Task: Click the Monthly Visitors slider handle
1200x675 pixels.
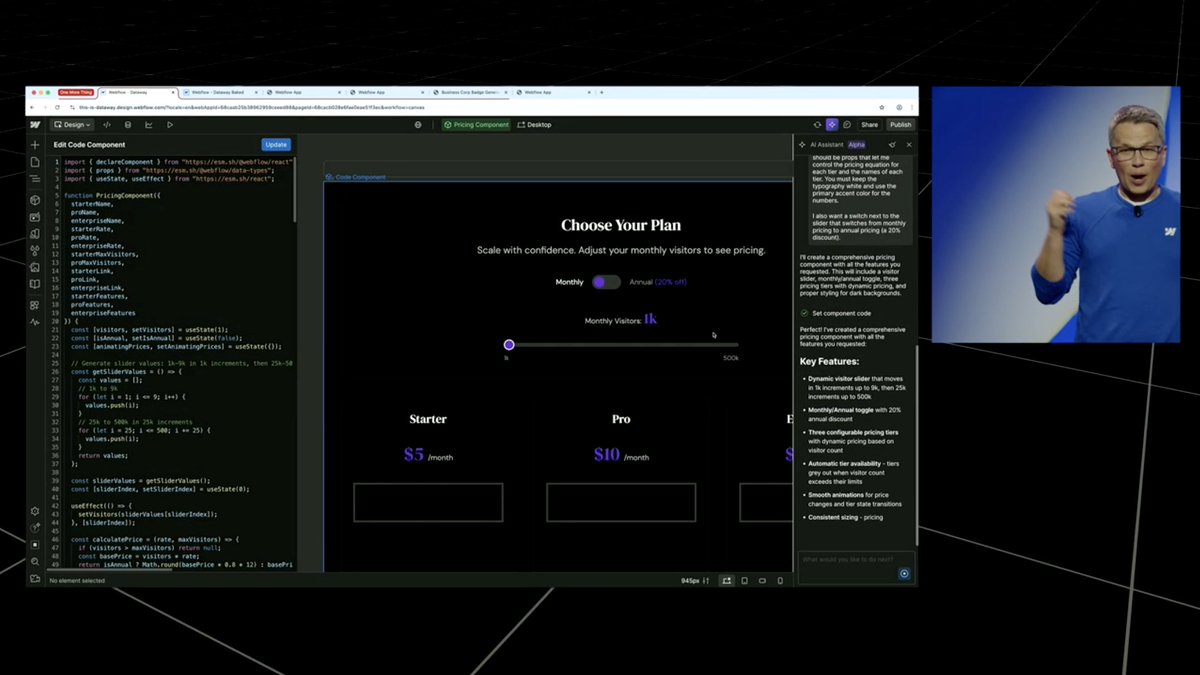Action: (x=509, y=345)
